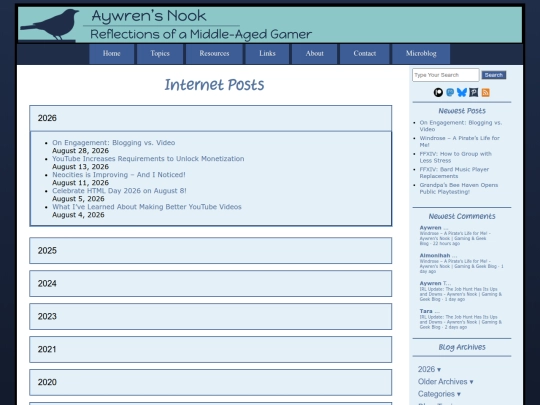
Task: Open Aimonihah's comment on Windrose
Action: click(x=461, y=263)
